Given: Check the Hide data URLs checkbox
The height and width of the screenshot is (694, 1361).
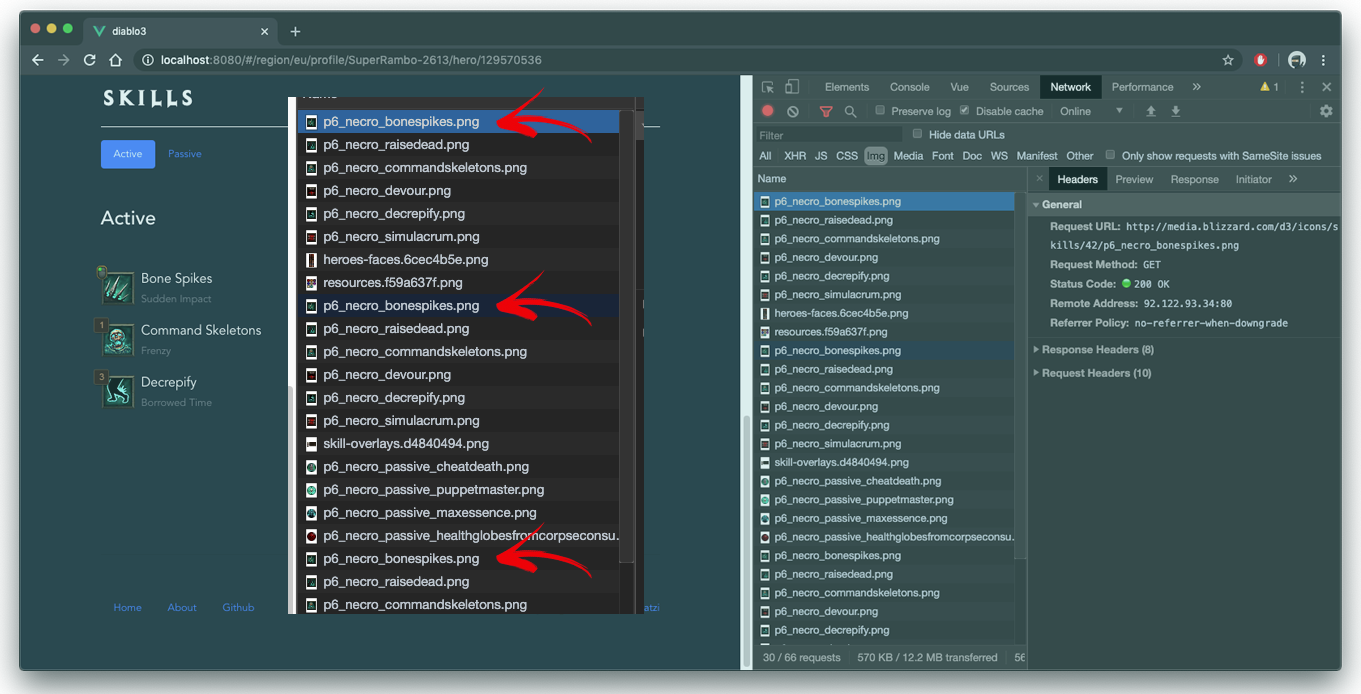Looking at the screenshot, I should (918, 134).
